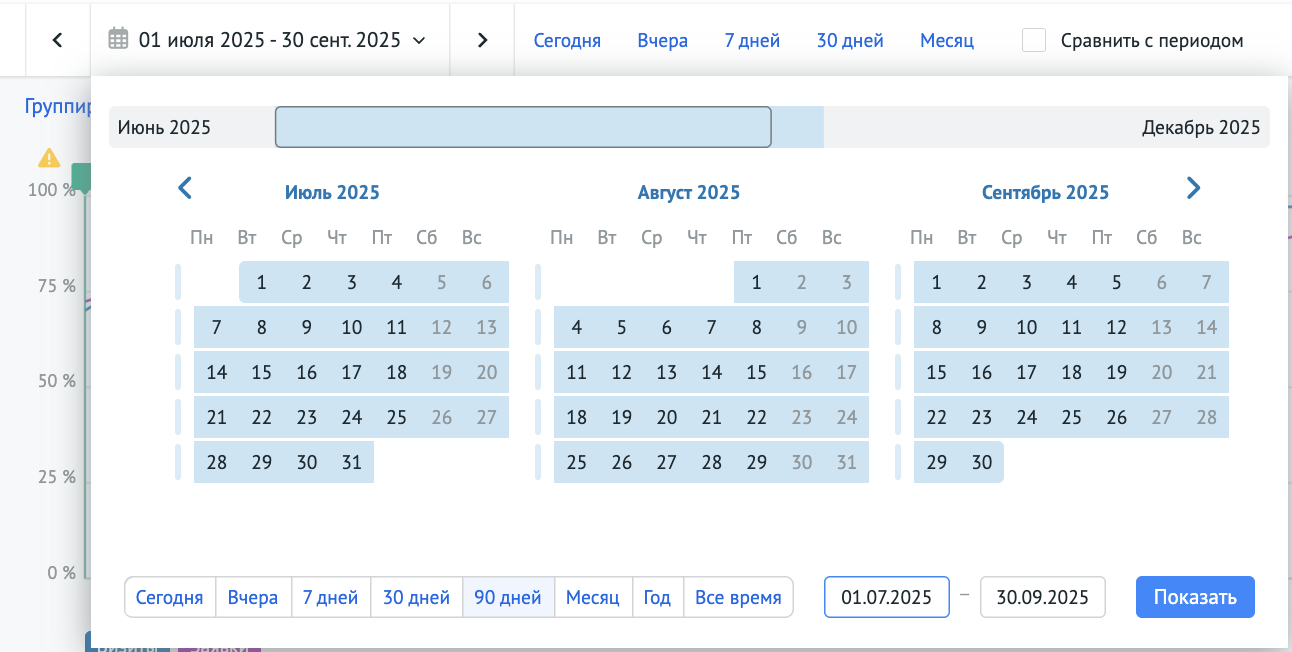The width and height of the screenshot is (1292, 652).
Task: Select the 'Все время' preset
Action: 738,597
